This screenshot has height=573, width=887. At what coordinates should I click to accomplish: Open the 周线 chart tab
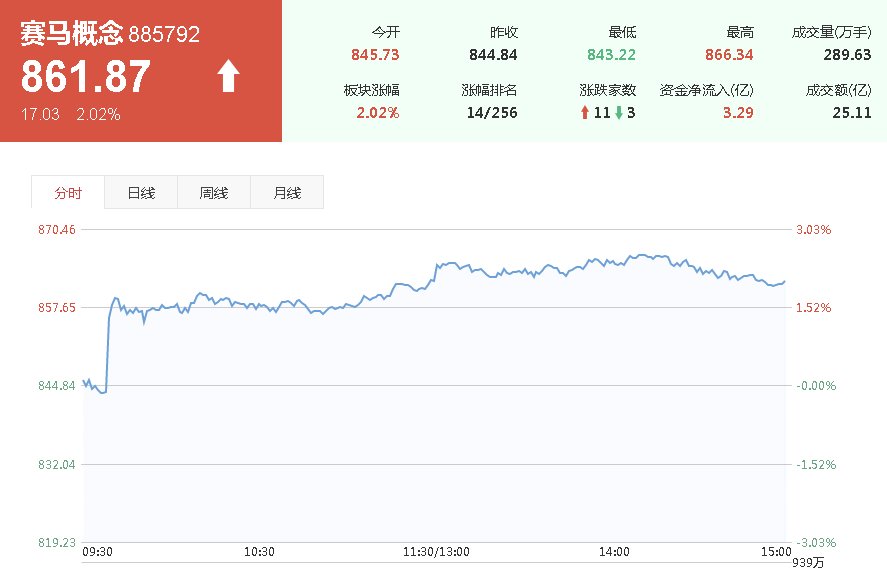click(x=214, y=193)
